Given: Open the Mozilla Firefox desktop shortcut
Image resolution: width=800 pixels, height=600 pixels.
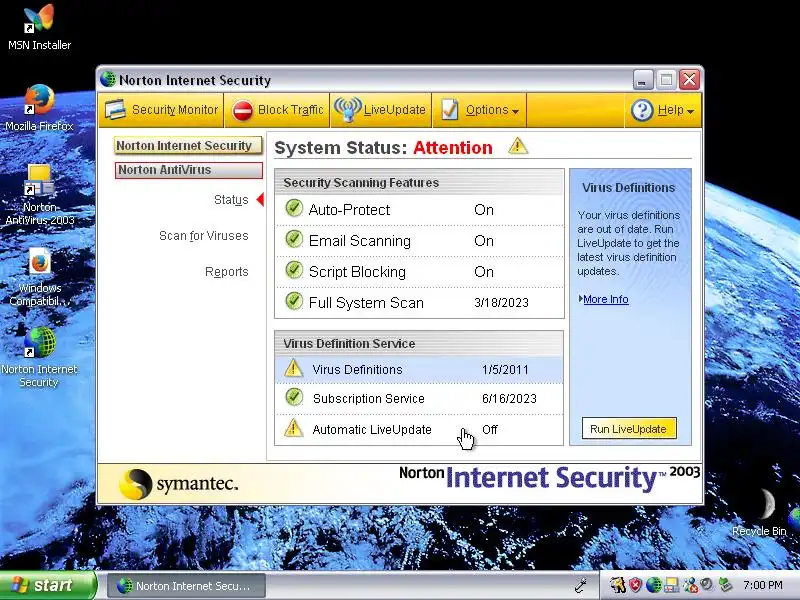Looking at the screenshot, I should (39, 108).
